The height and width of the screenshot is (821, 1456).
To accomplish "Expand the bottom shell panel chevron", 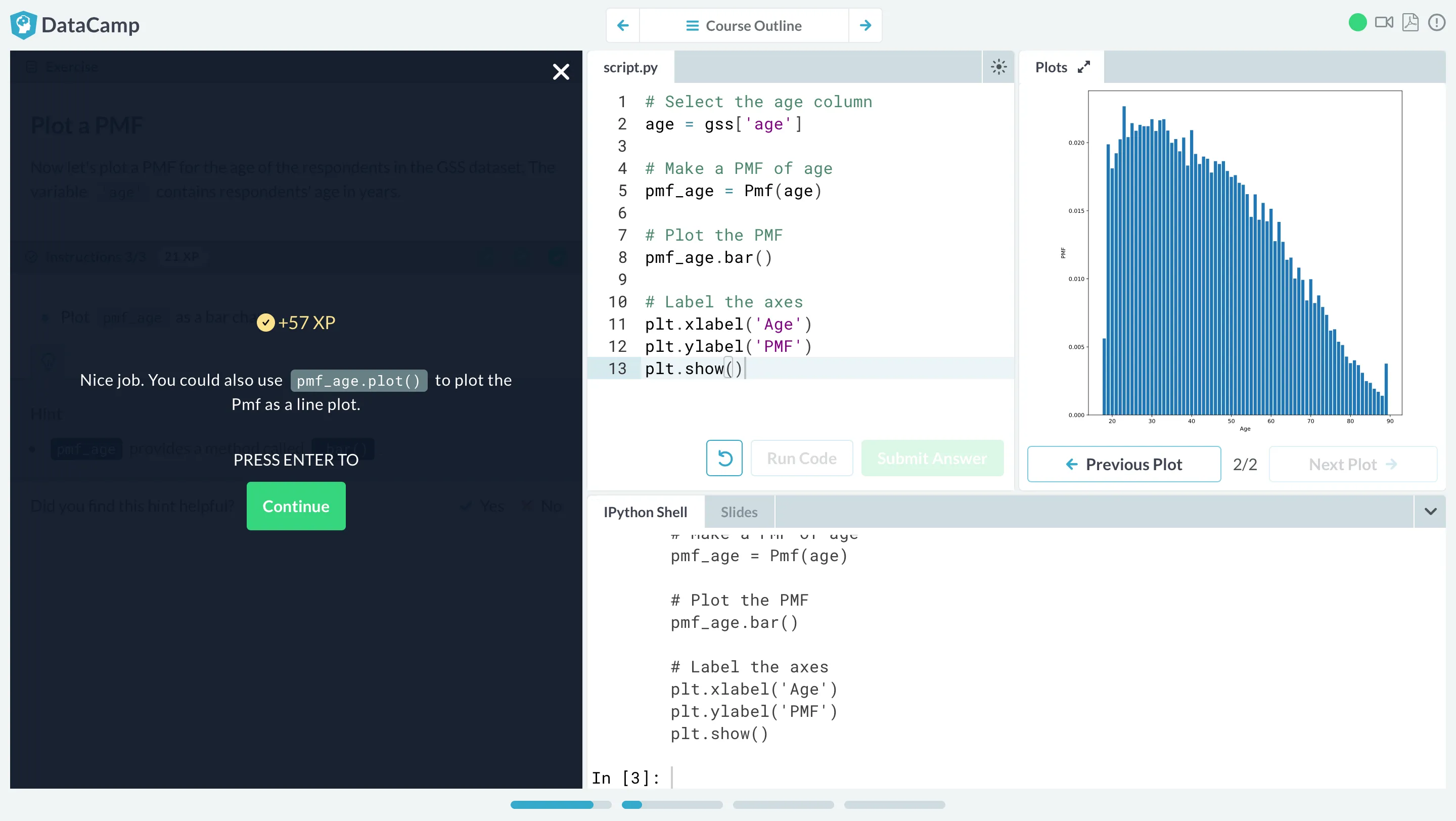I will coord(1431,511).
